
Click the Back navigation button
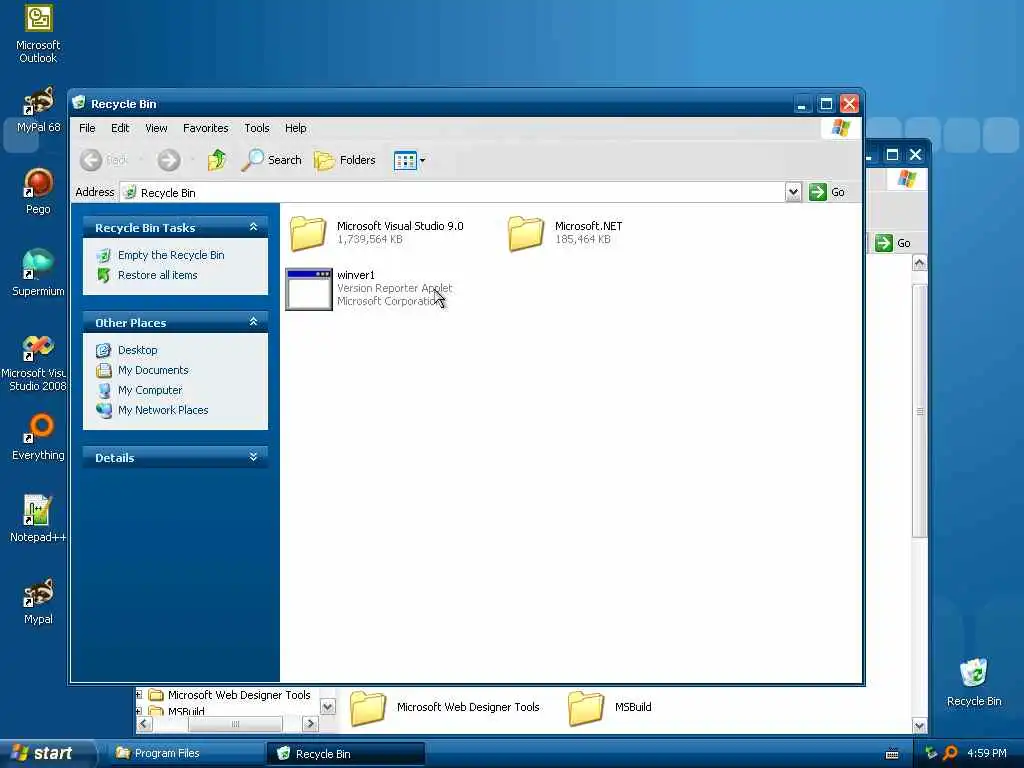(104, 160)
